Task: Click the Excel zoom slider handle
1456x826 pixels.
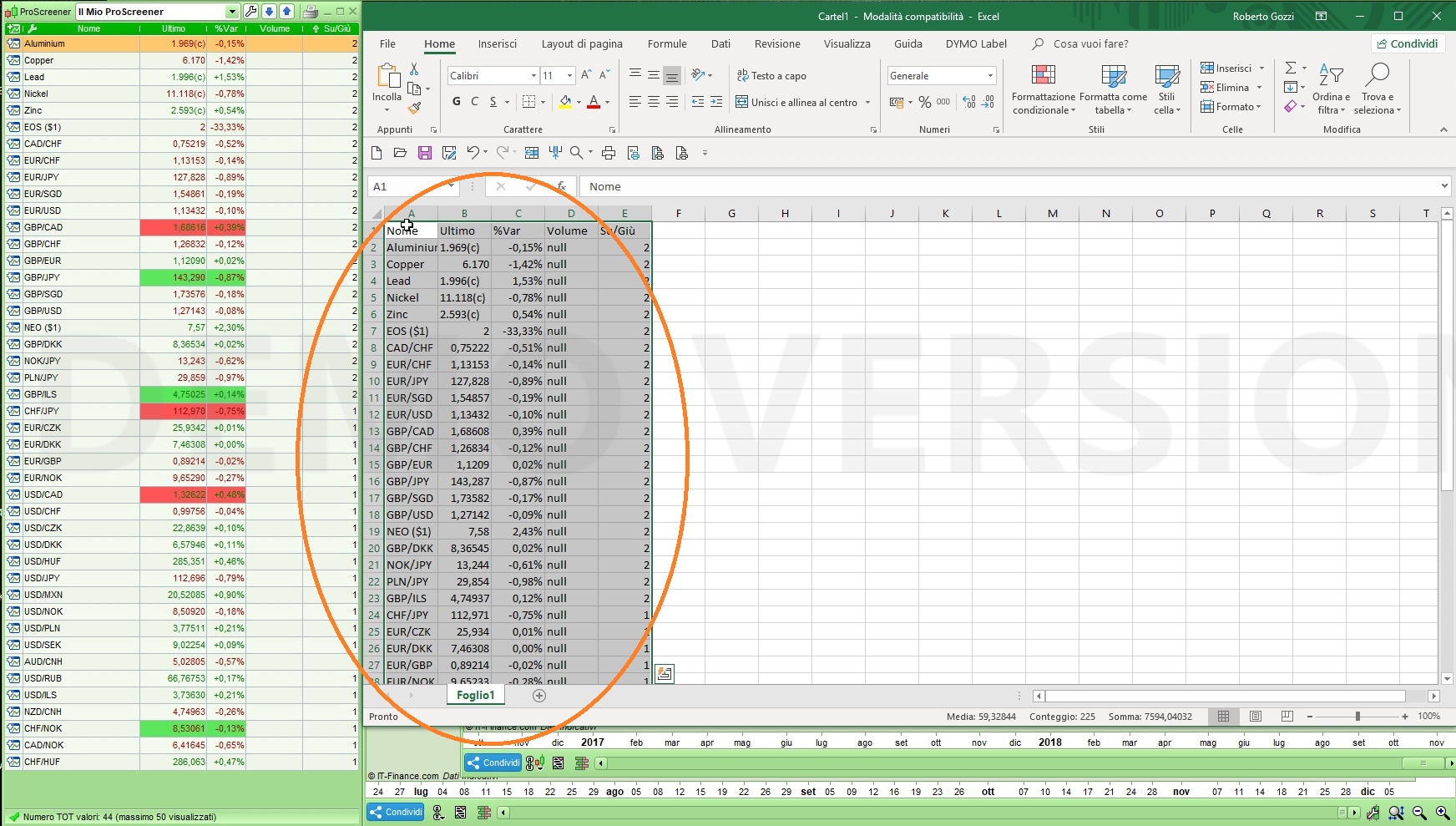Action: (x=1357, y=717)
